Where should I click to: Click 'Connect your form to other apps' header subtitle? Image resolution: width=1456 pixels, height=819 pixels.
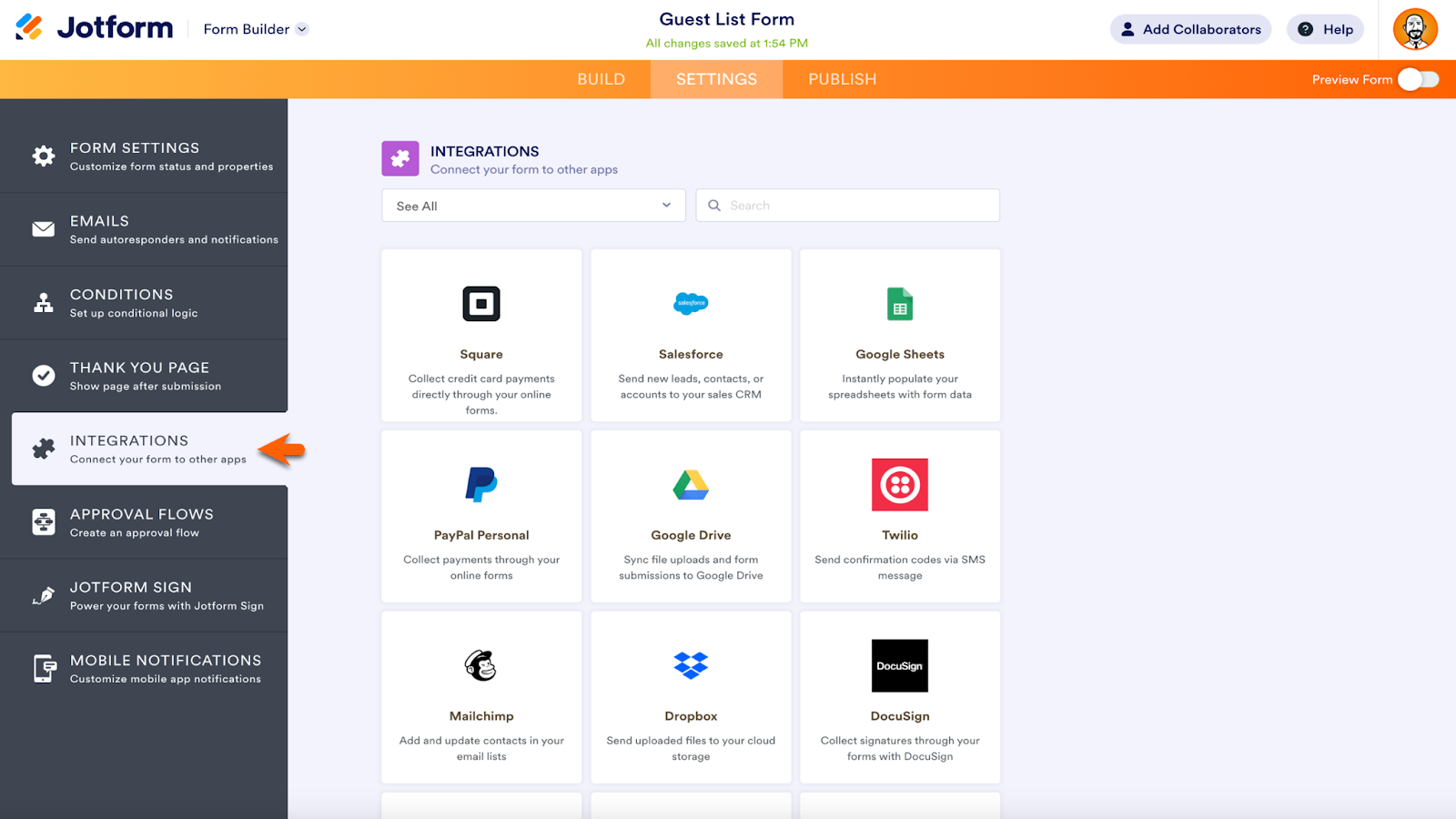524,169
